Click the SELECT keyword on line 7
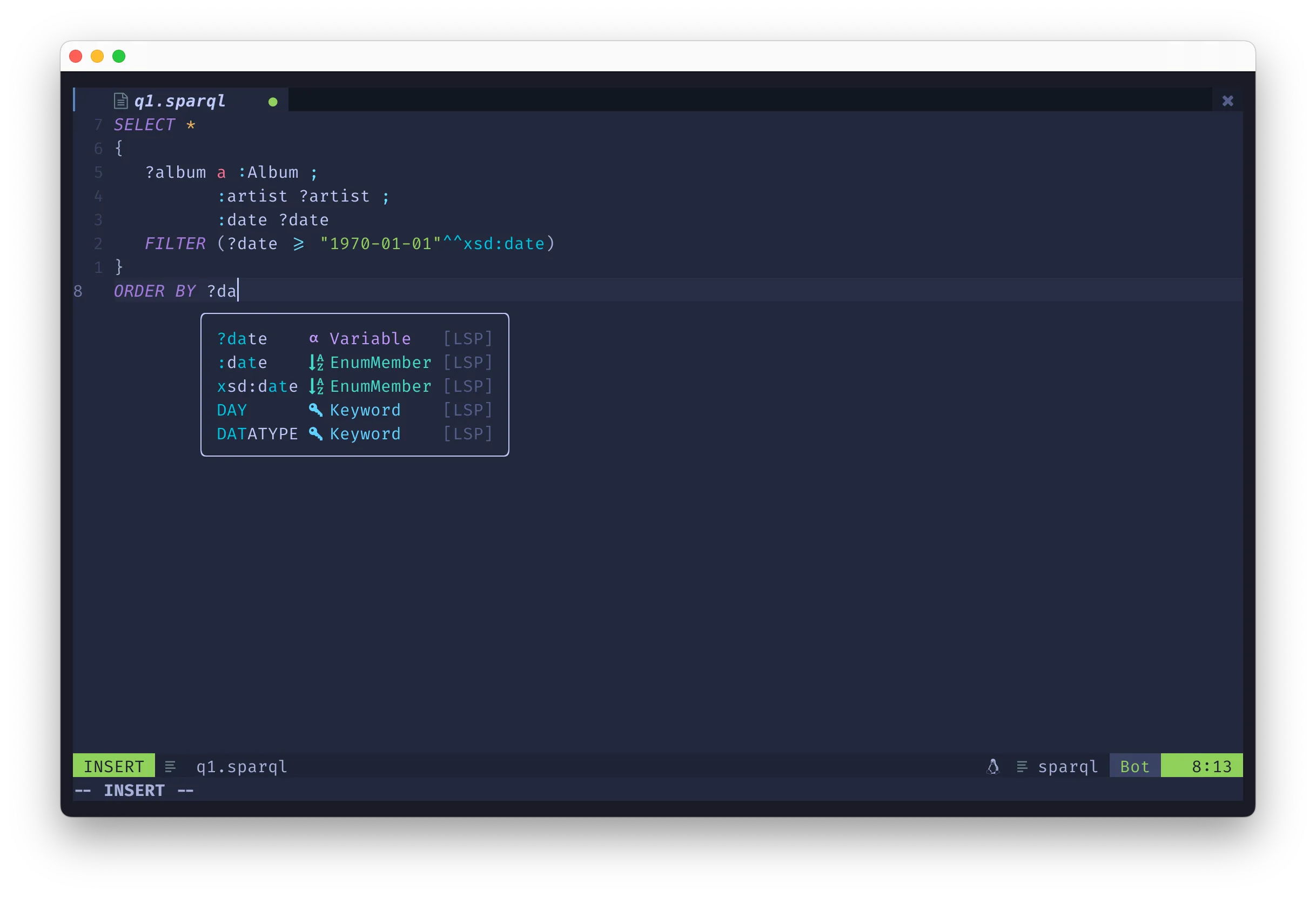 pyautogui.click(x=144, y=125)
